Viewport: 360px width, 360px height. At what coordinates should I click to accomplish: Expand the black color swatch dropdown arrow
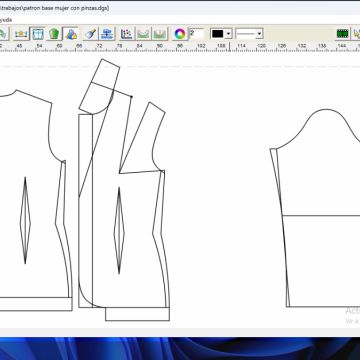coord(228,34)
